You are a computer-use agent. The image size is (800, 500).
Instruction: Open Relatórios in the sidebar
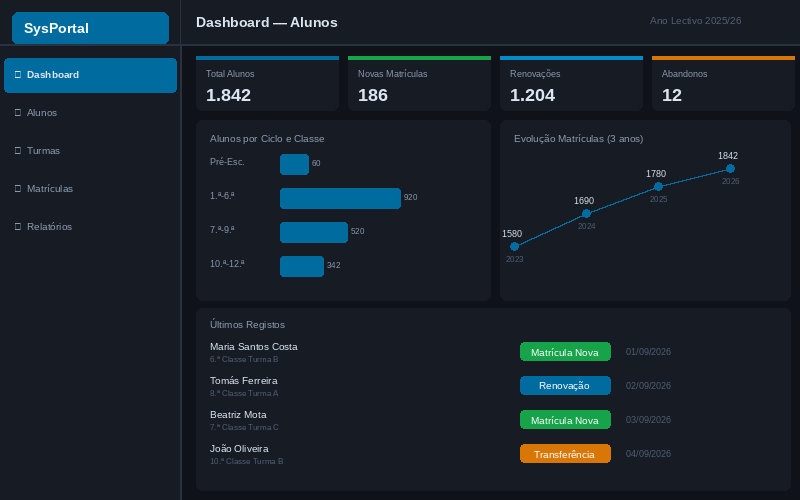tap(90, 227)
